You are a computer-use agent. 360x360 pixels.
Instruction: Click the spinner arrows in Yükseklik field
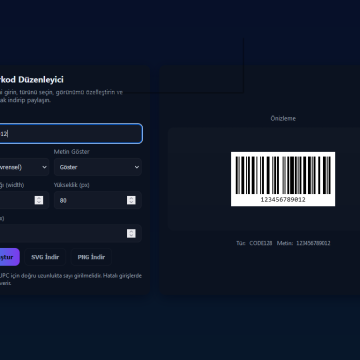[131, 200]
